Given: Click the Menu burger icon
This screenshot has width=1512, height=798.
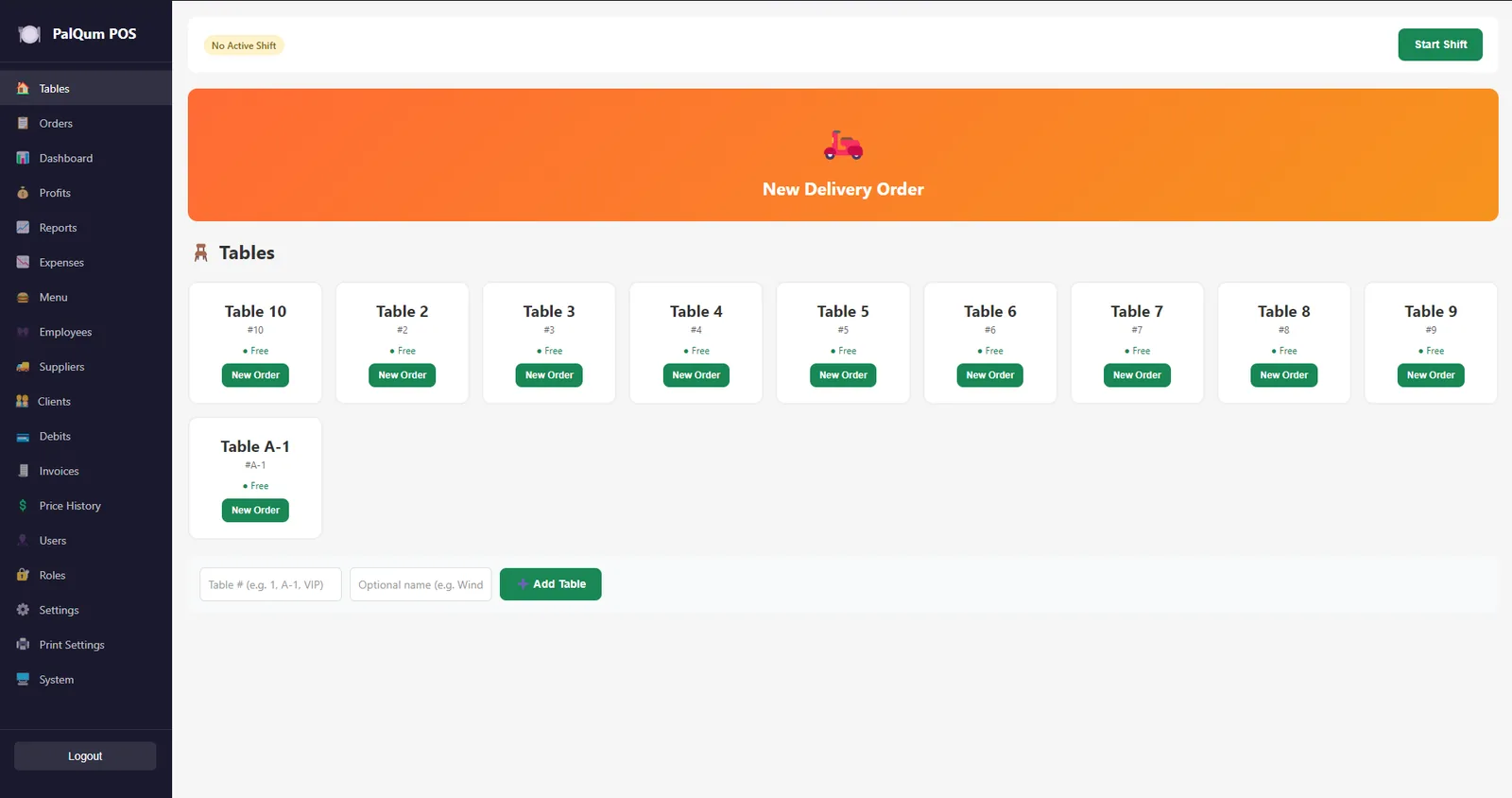Looking at the screenshot, I should point(23,297).
